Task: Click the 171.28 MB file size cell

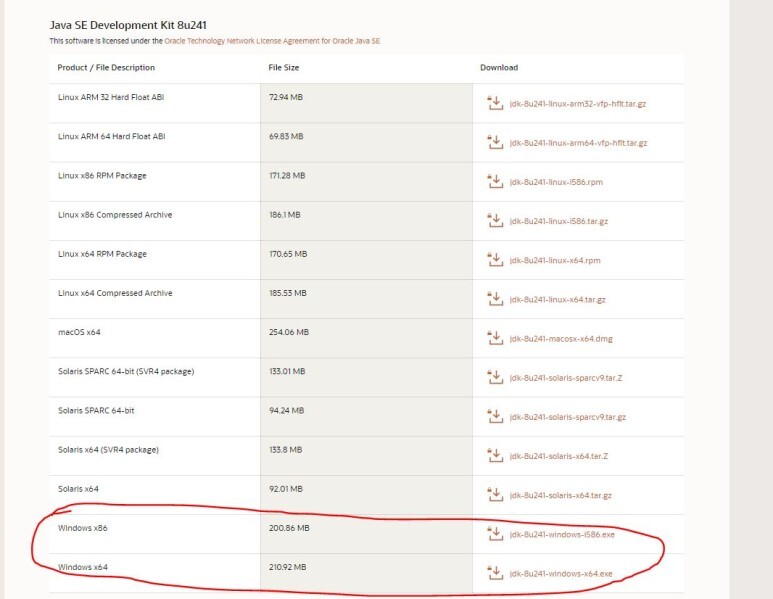Action: 366,181
